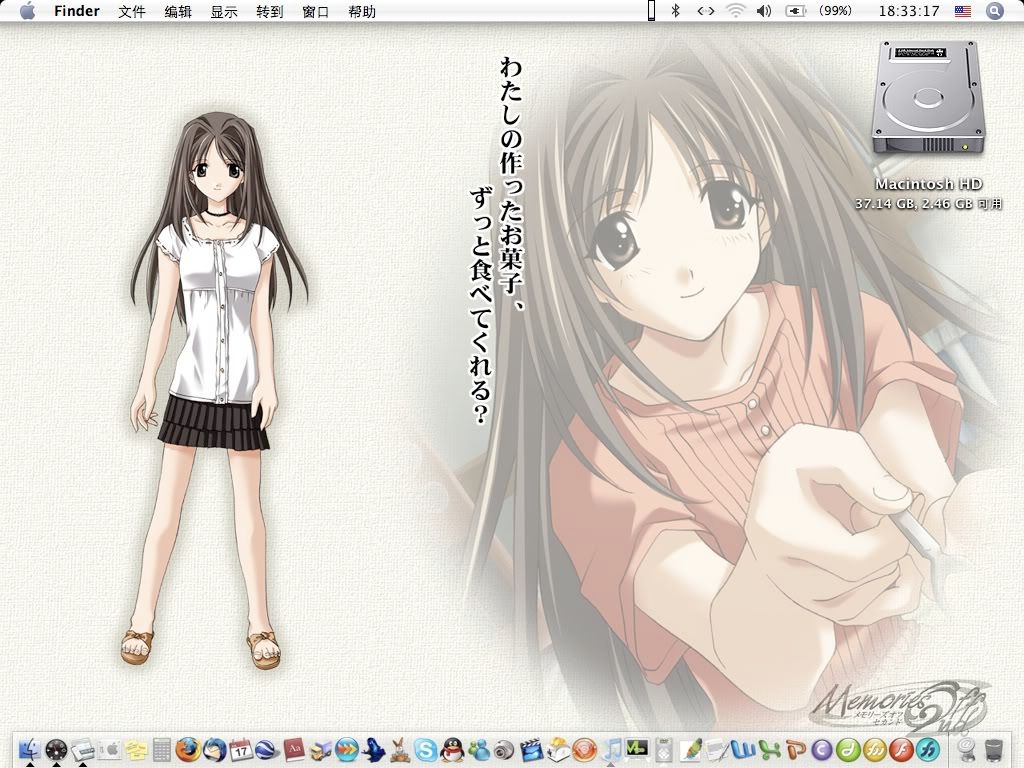This screenshot has height=768, width=1024.
Task: Open the Apple menu
Action: point(27,10)
